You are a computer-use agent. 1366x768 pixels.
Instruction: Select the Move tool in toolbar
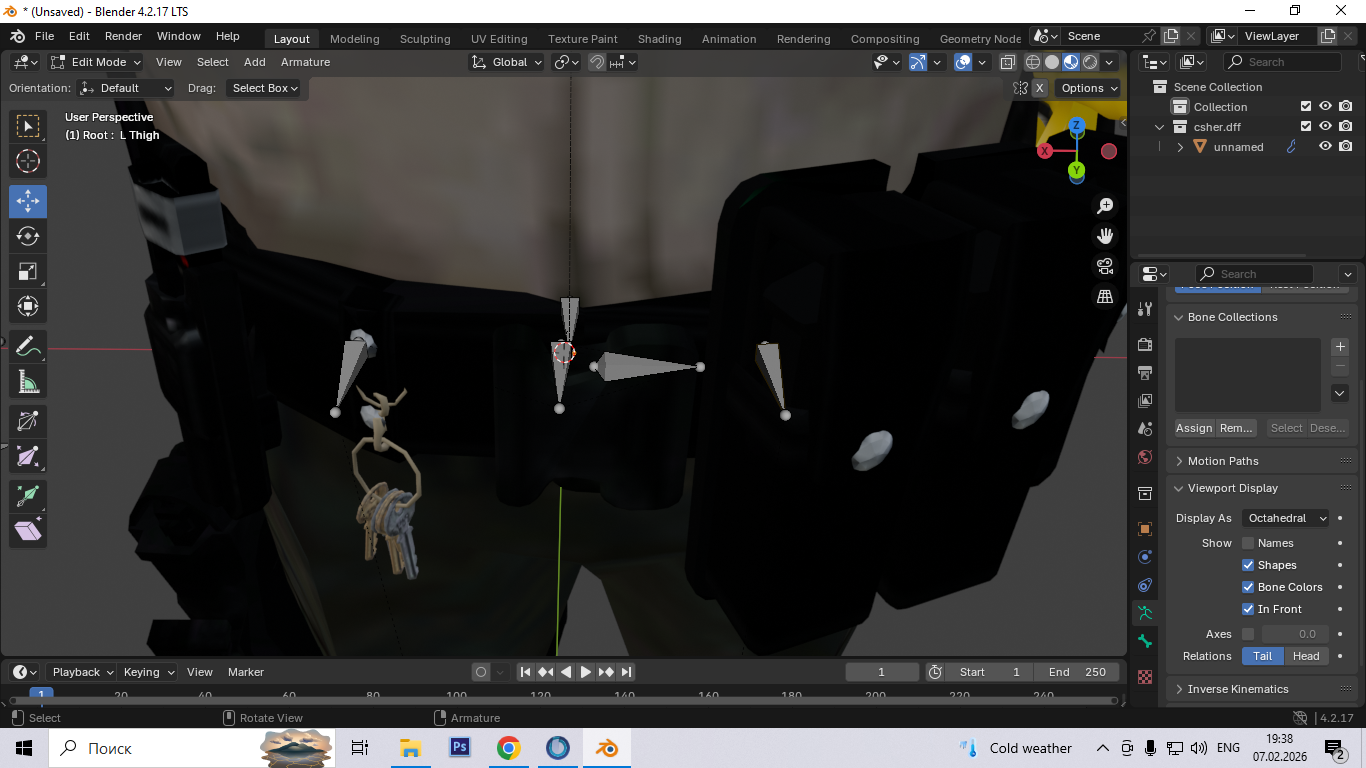[28, 201]
